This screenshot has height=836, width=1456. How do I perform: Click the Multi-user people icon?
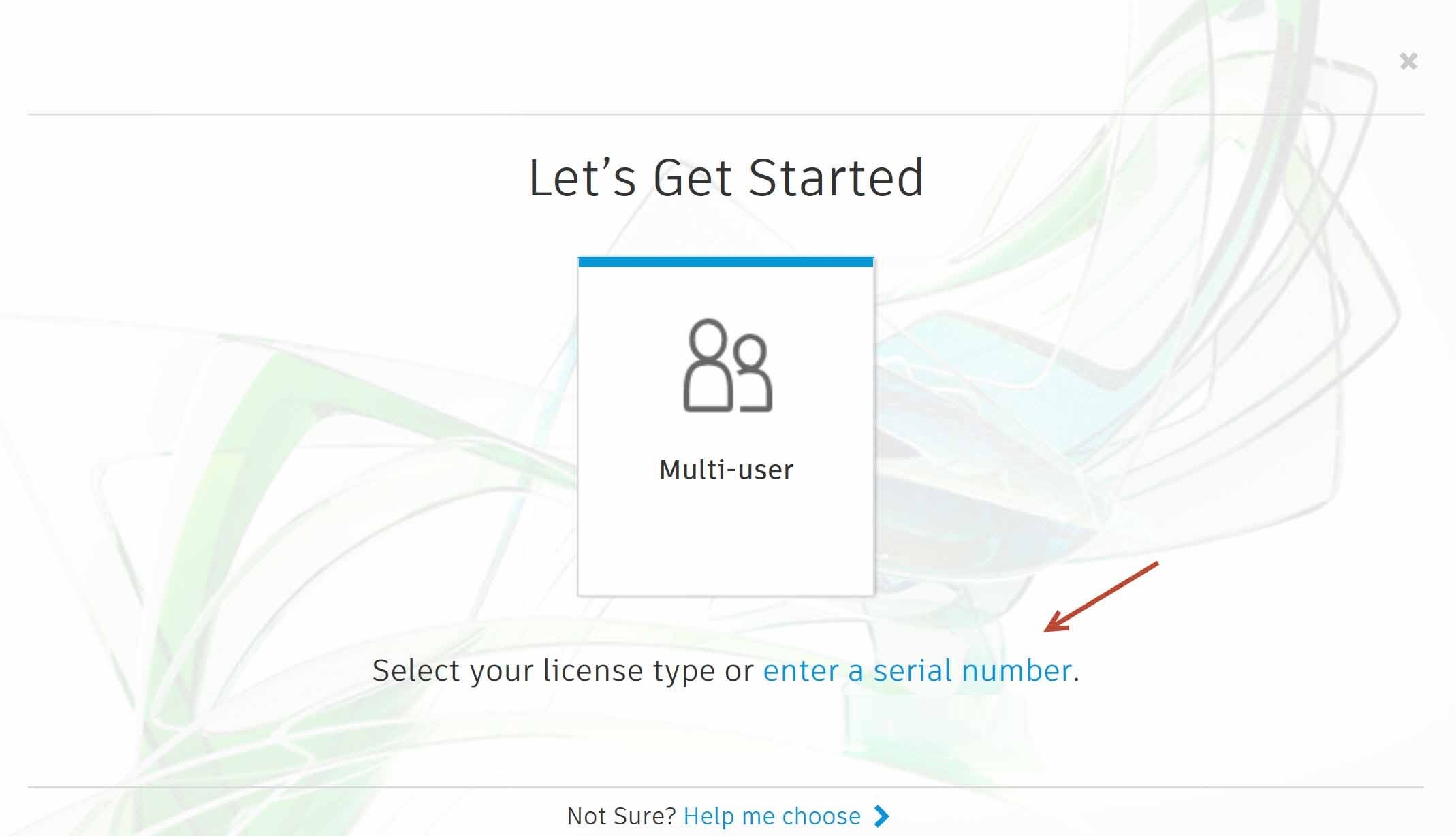(727, 365)
